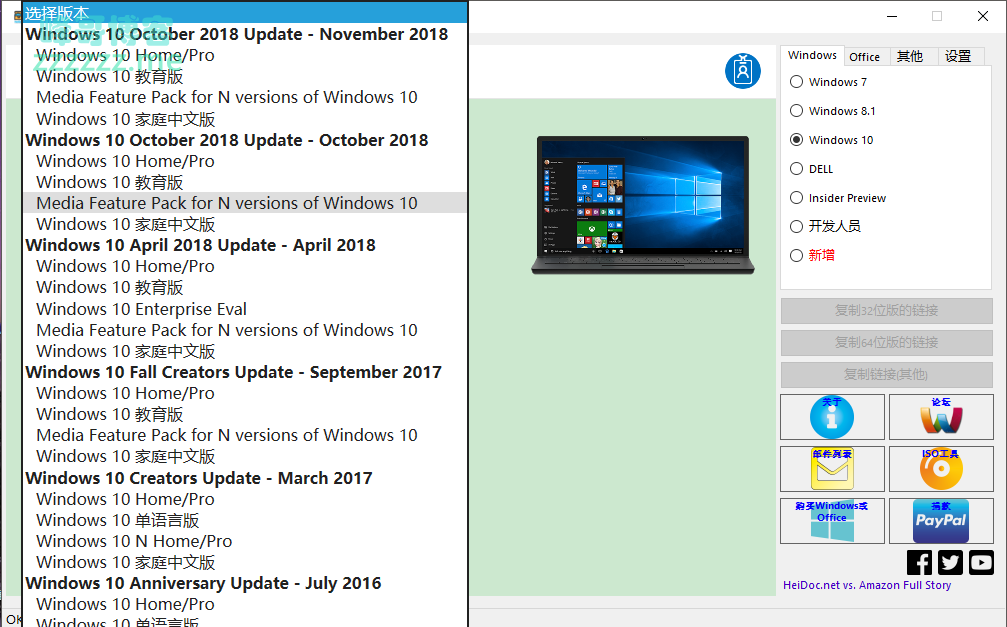Choose Media Feature Pack under April 2018
Viewport: 1007px width, 627px height.
tap(245, 330)
